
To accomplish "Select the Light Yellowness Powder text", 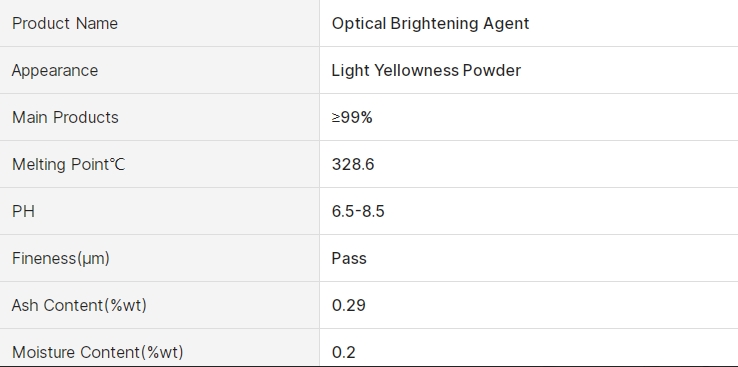I will click(426, 70).
